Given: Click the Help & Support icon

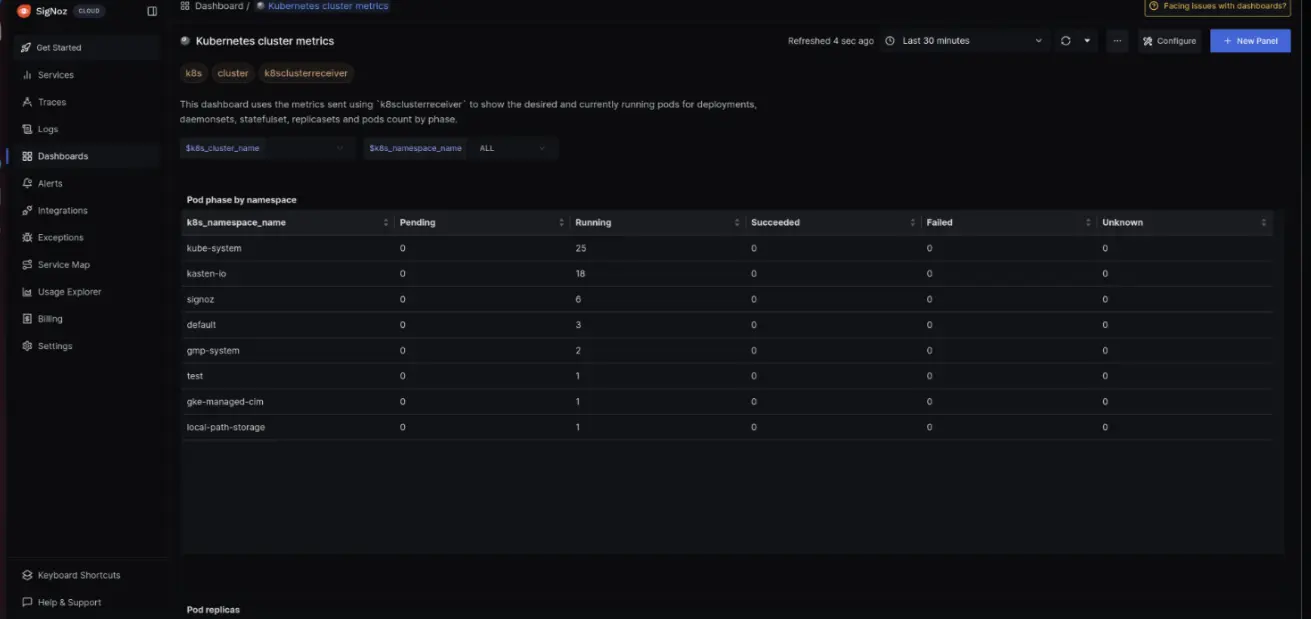Looking at the screenshot, I should tap(27, 602).
